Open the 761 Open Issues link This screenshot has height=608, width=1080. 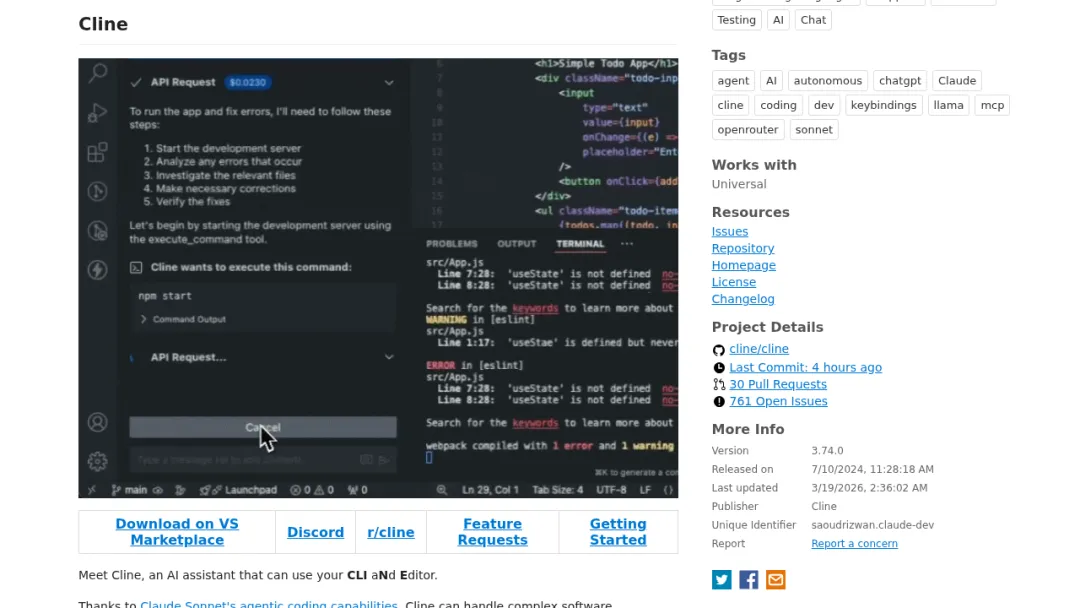778,401
